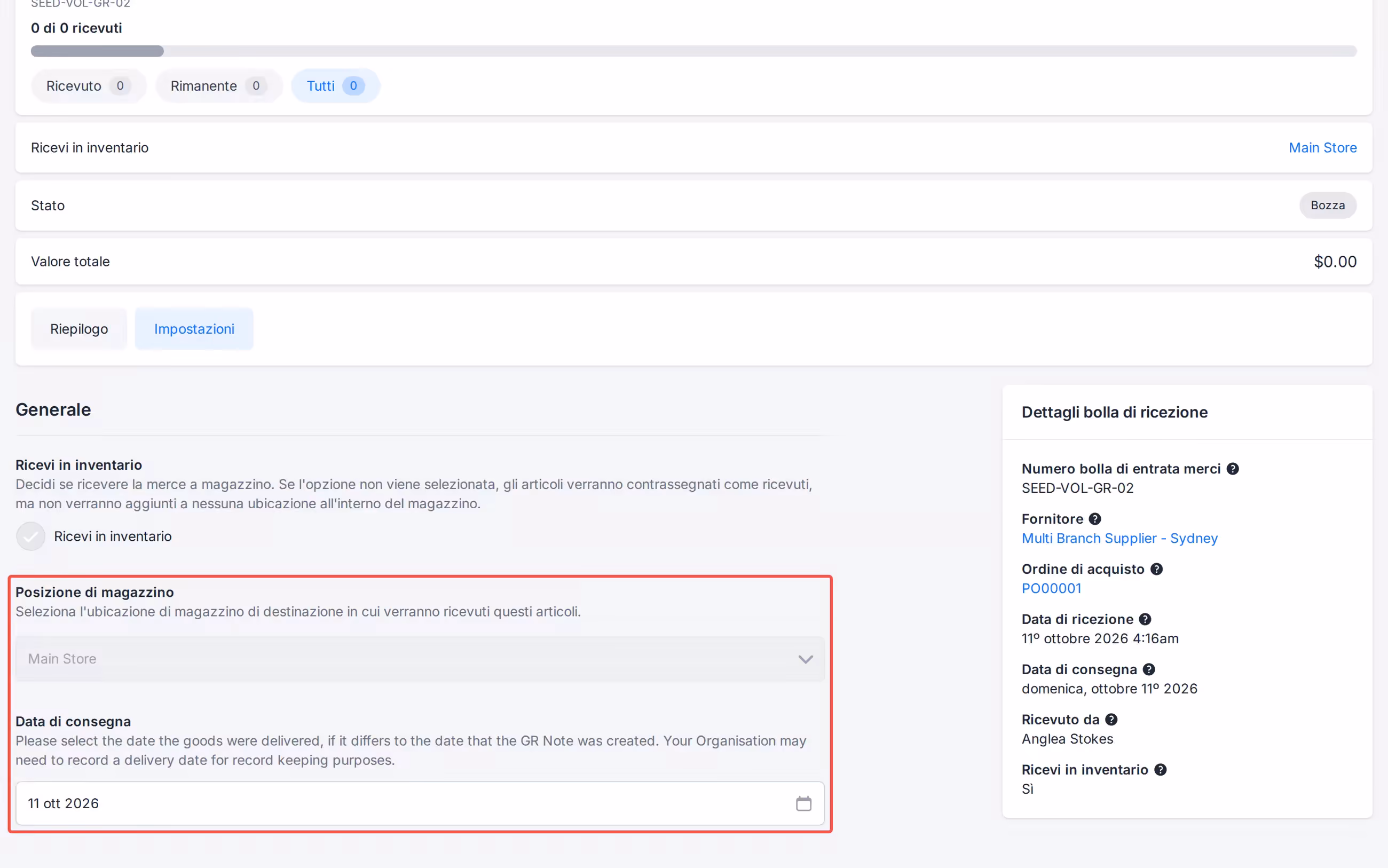
Task: Click the Stato row label
Action: pyautogui.click(x=48, y=206)
